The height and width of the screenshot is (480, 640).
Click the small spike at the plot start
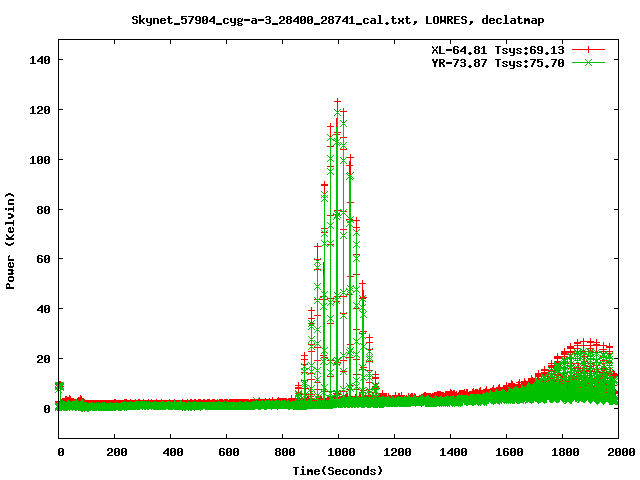(x=60, y=385)
